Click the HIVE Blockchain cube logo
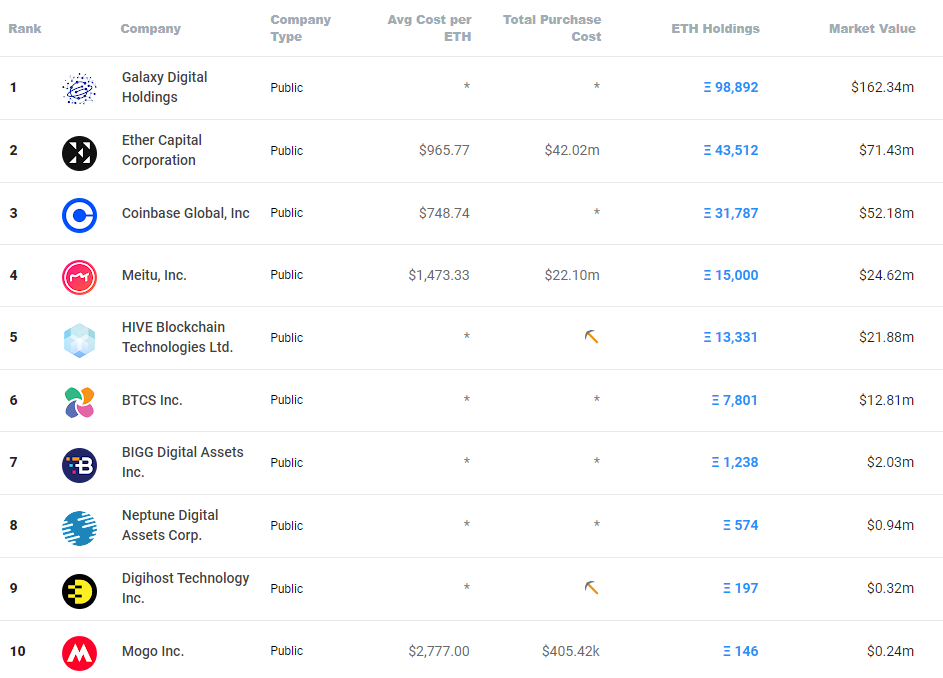Viewport: 943px width, 678px height. [79, 341]
